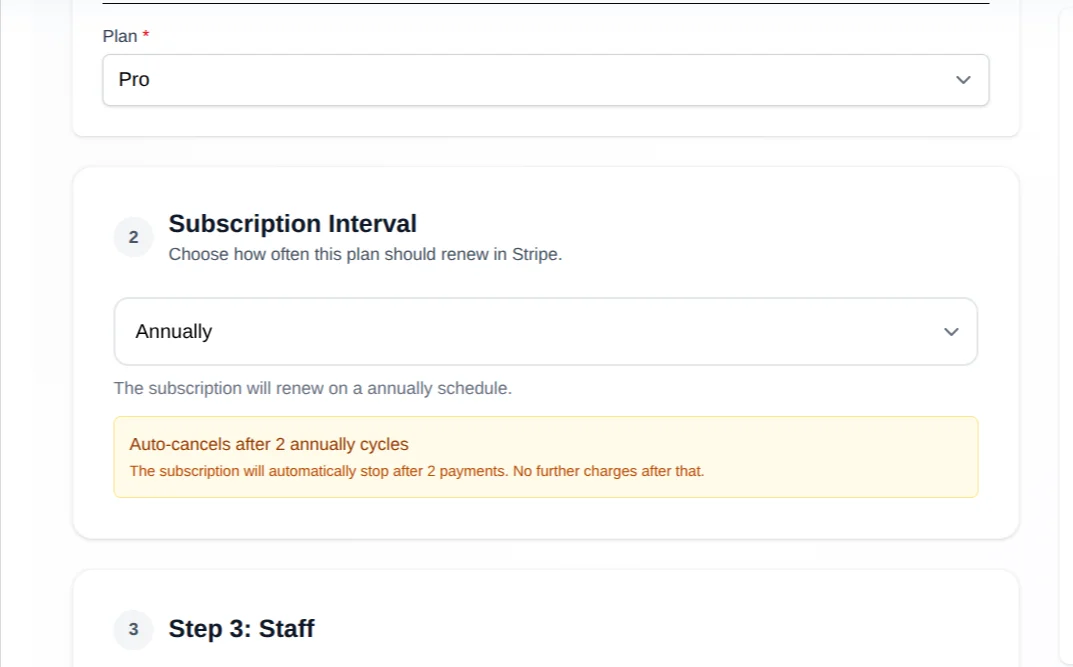Open the Annually interval dropdown
Viewport: 1073px width, 667px height.
tap(545, 332)
